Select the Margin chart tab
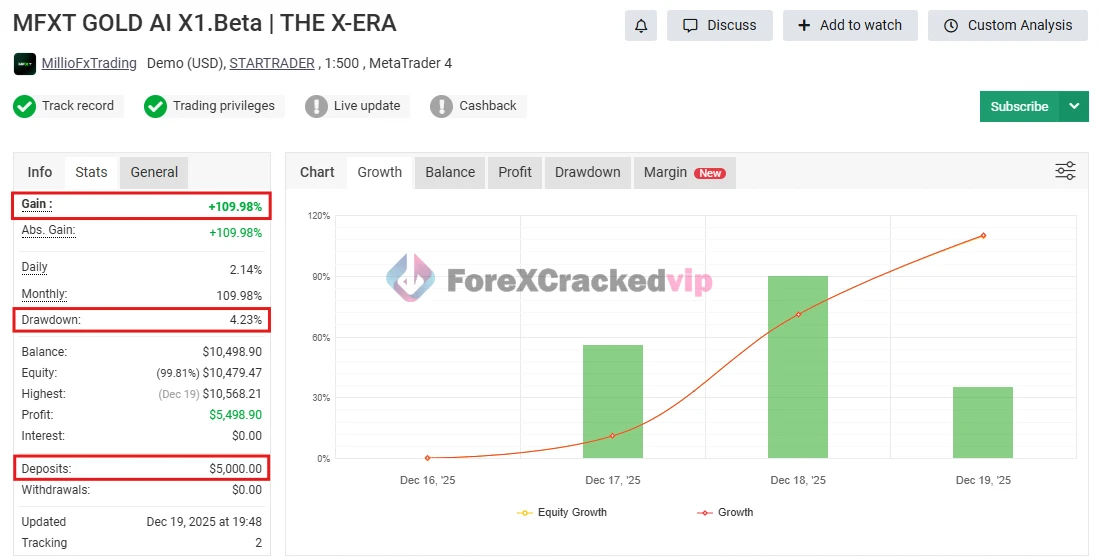 click(x=684, y=172)
